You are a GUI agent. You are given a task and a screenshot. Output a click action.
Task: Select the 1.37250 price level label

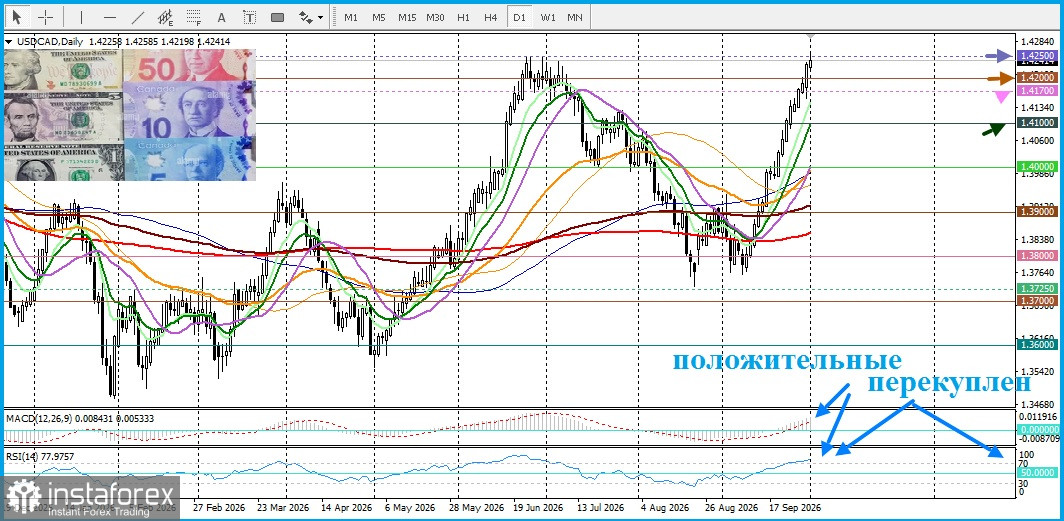pos(1038,288)
